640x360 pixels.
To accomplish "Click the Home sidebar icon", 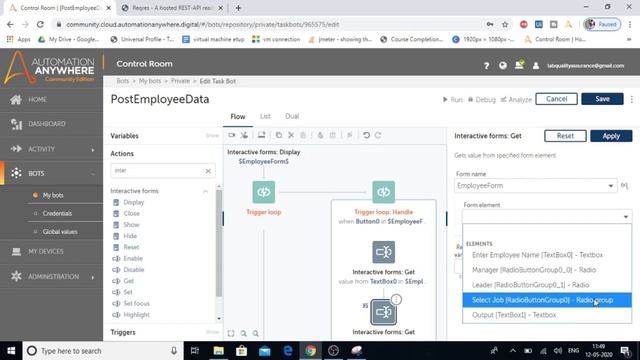I will tap(16, 100).
